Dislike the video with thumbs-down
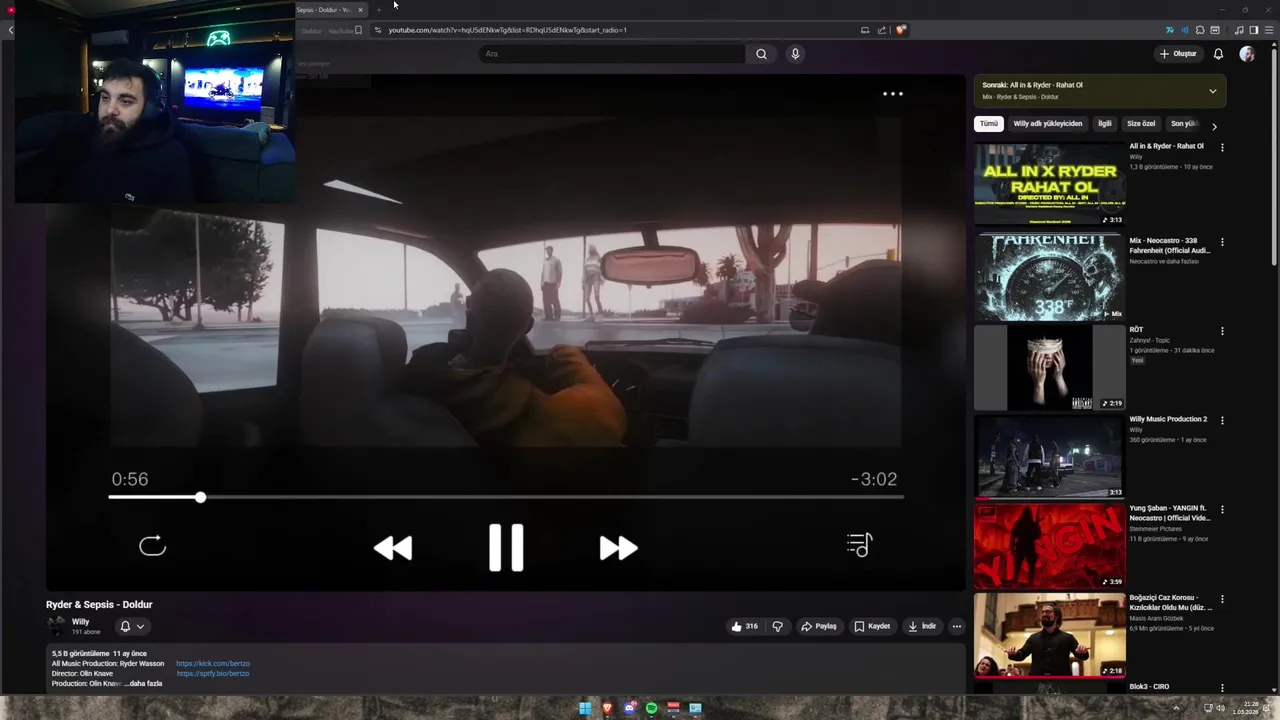 (777, 627)
